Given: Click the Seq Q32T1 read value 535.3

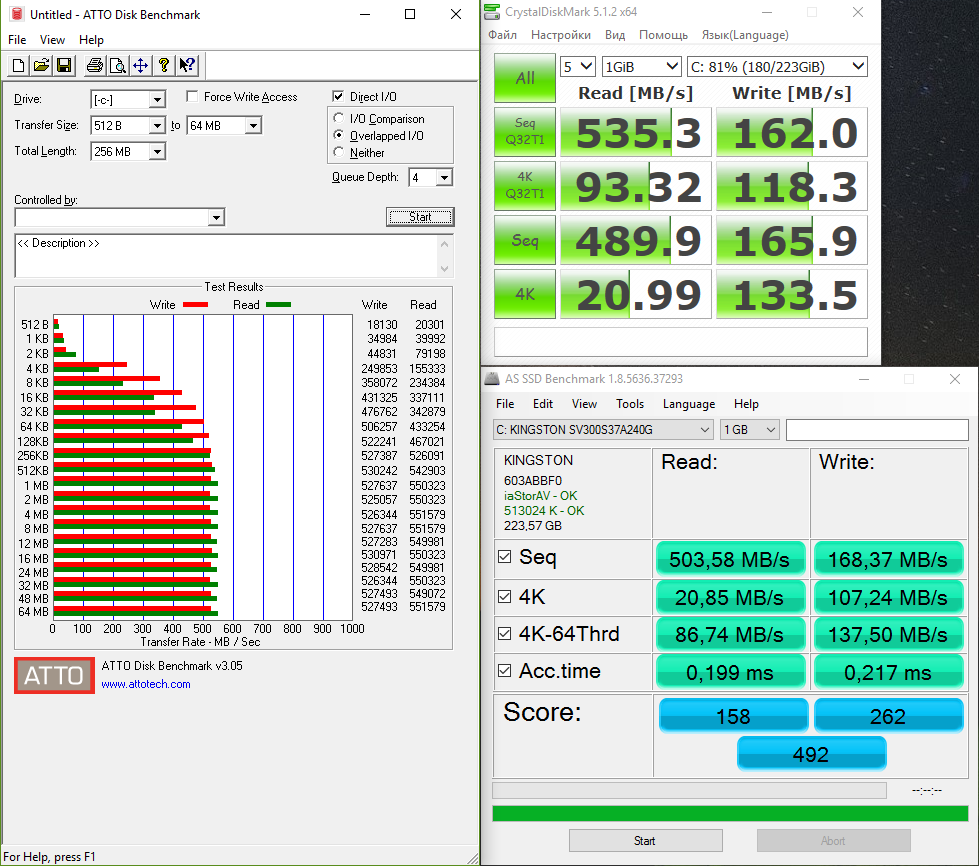Looking at the screenshot, I should coord(636,132).
